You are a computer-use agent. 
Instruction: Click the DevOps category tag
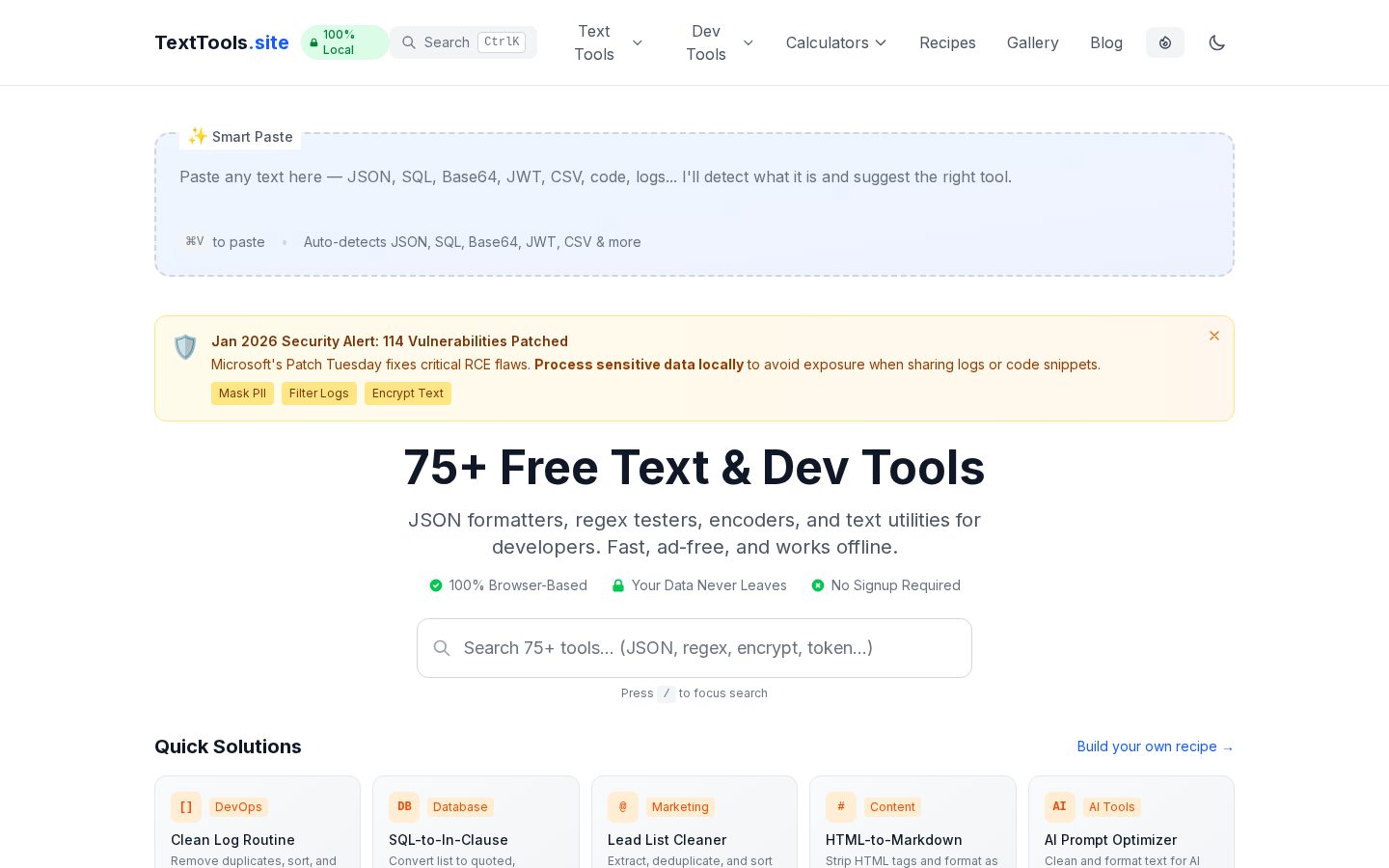coord(238,807)
